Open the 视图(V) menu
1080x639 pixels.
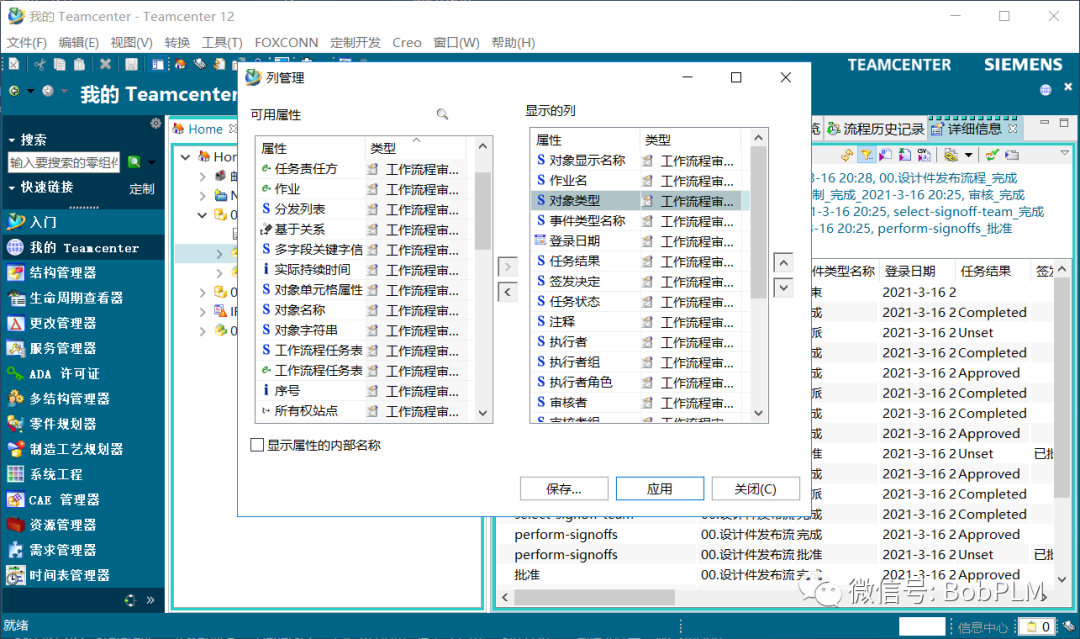pos(132,43)
